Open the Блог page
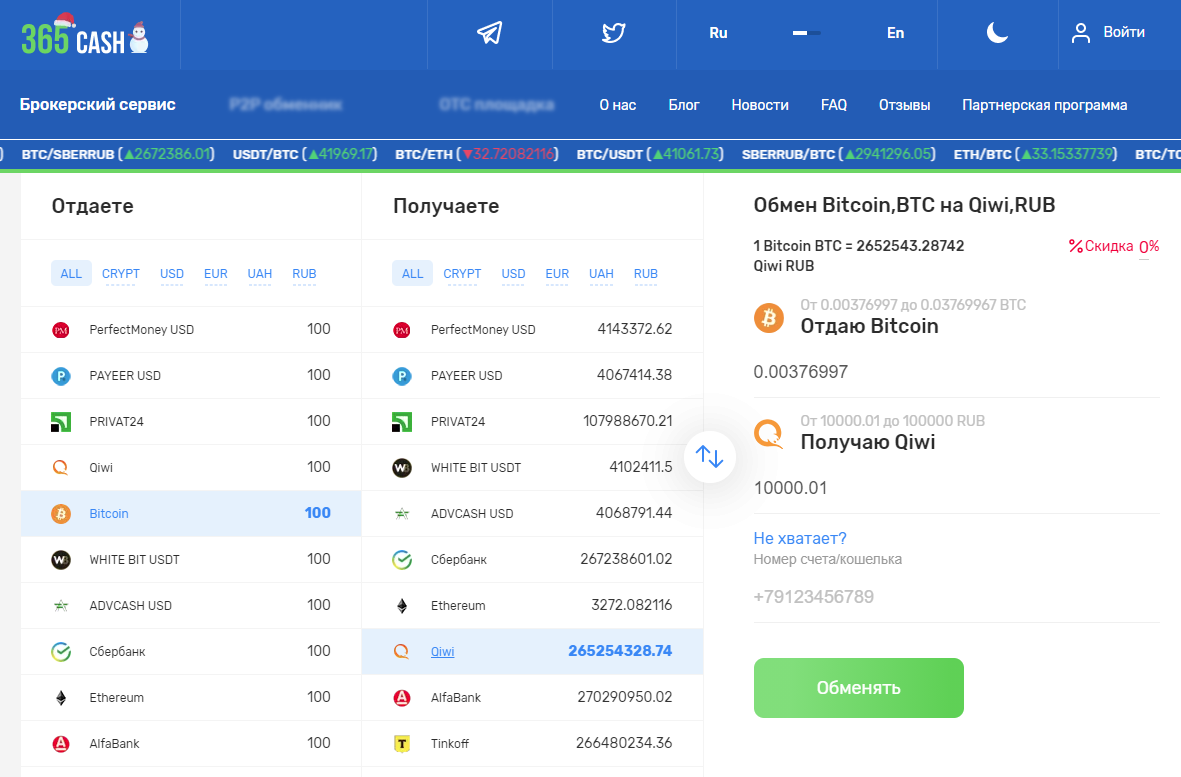Screen dimensions: 1181x777 click(x=684, y=105)
